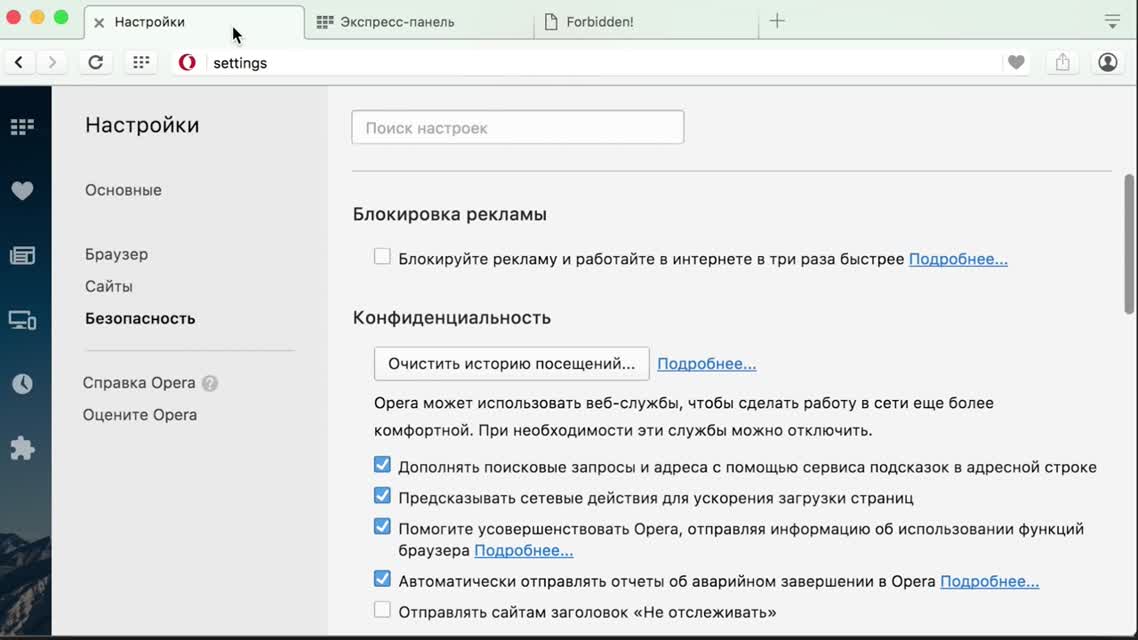The height and width of the screenshot is (640, 1138).
Task: Open Основные settings section
Action: [123, 190]
